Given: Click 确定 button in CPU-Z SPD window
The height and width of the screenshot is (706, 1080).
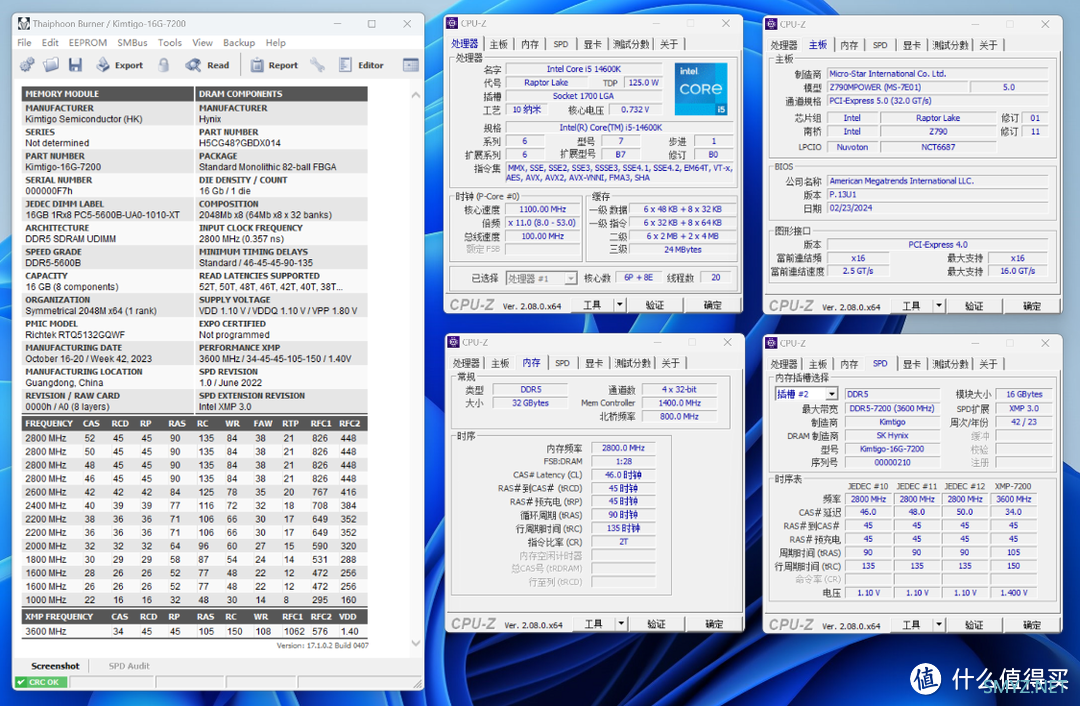Looking at the screenshot, I should click(1032, 624).
